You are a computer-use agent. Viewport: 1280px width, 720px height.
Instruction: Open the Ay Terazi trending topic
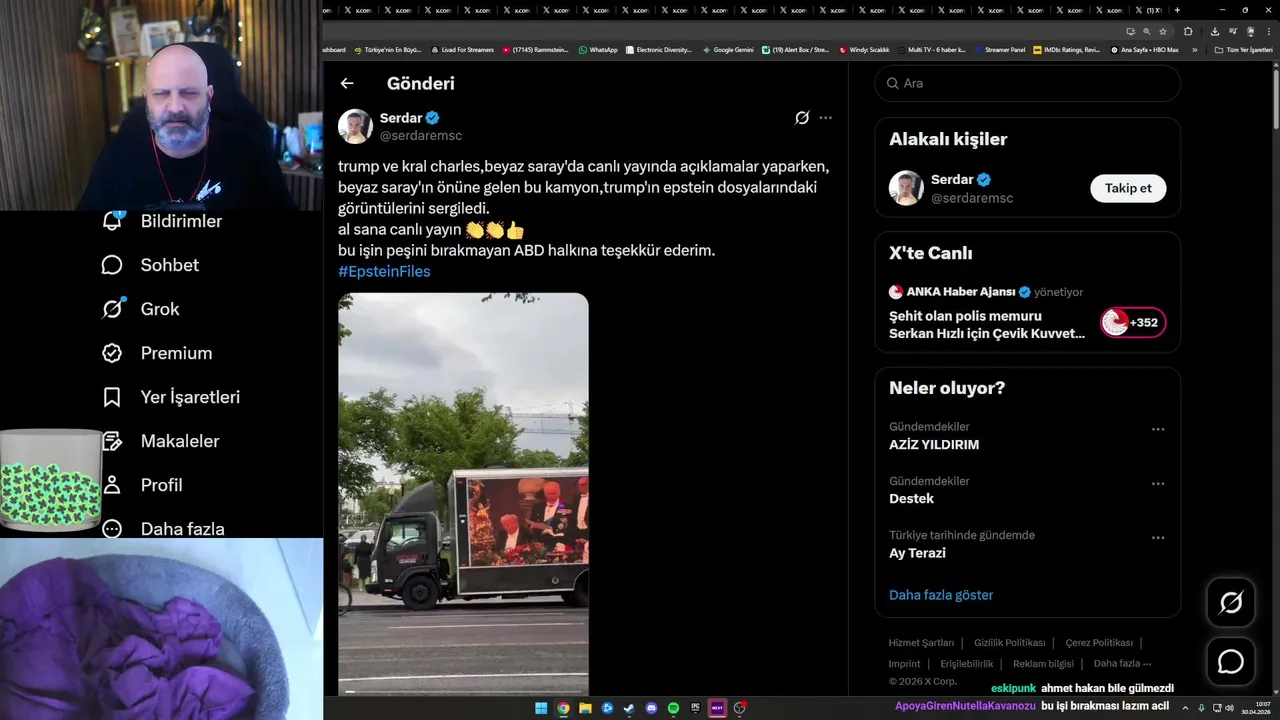(917, 553)
